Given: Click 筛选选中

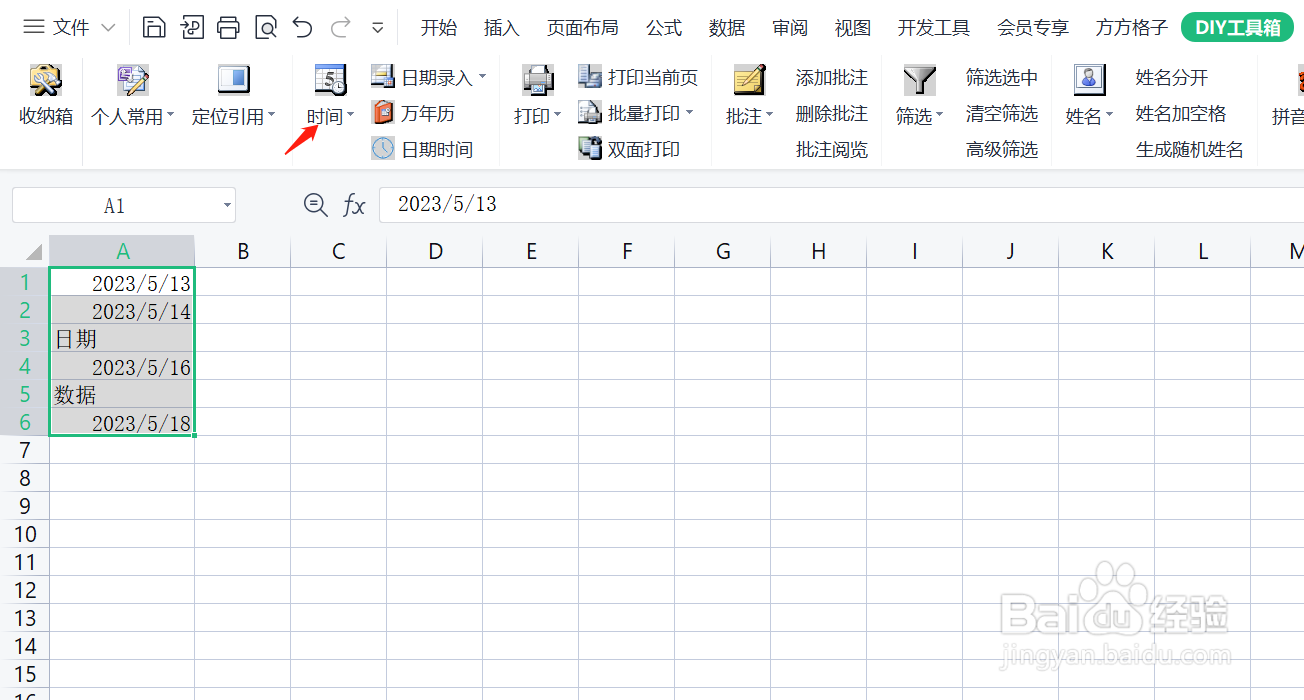Looking at the screenshot, I should tap(1002, 77).
